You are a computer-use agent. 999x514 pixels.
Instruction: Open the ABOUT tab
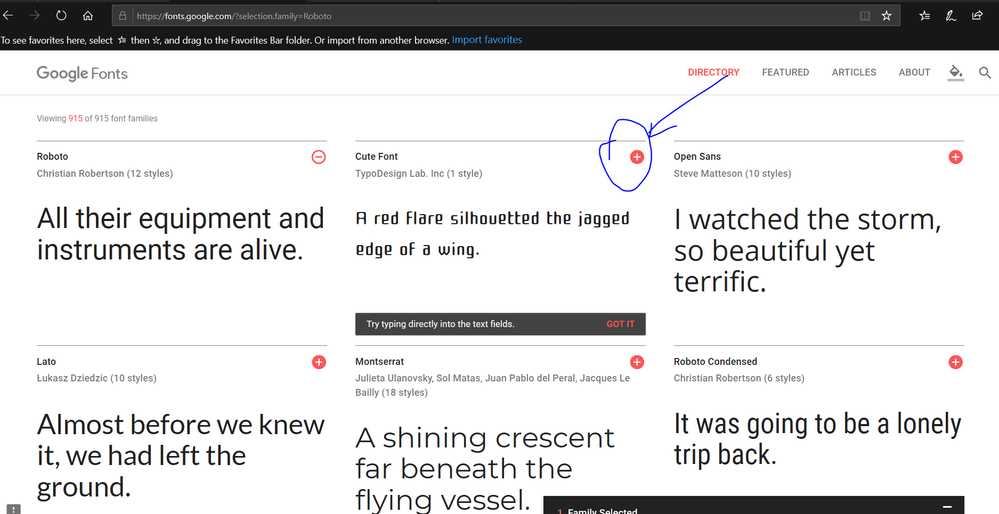[914, 73]
